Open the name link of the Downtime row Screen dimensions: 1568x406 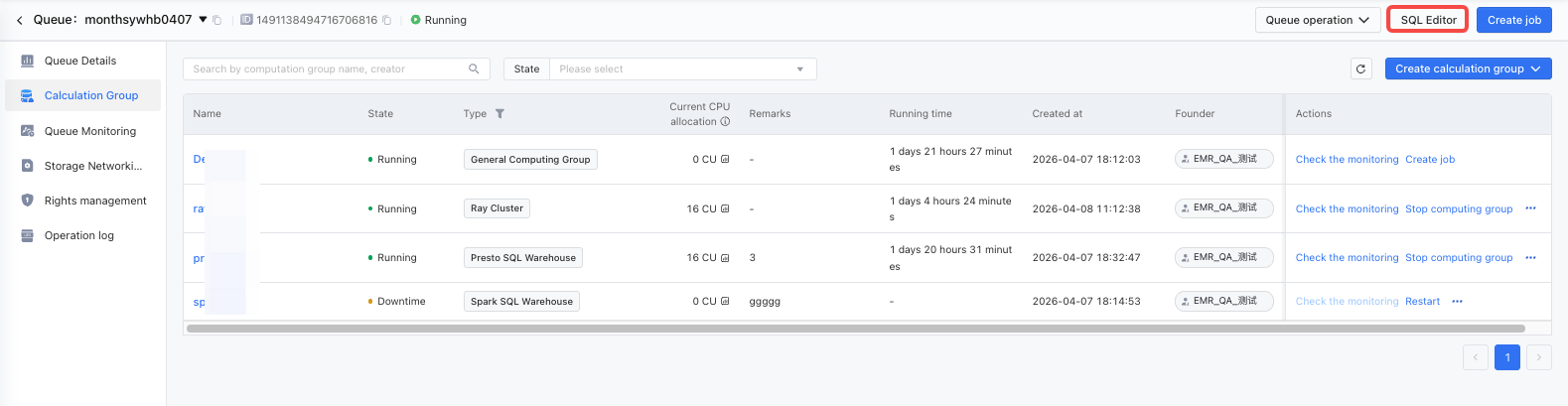(x=200, y=302)
